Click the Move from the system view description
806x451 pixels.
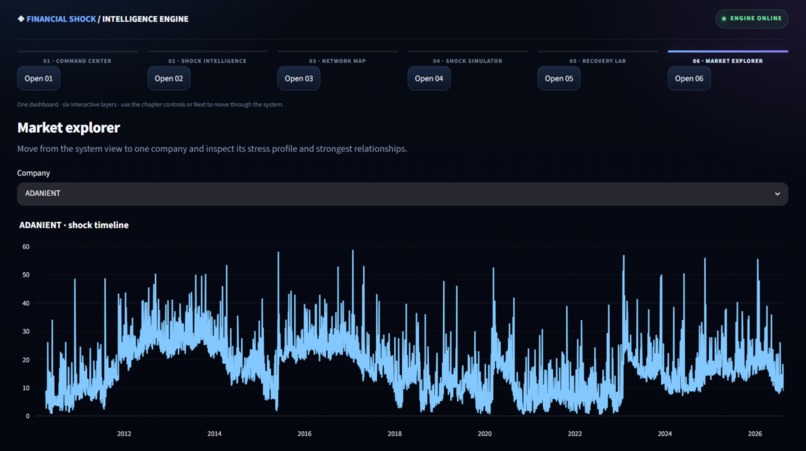212,149
